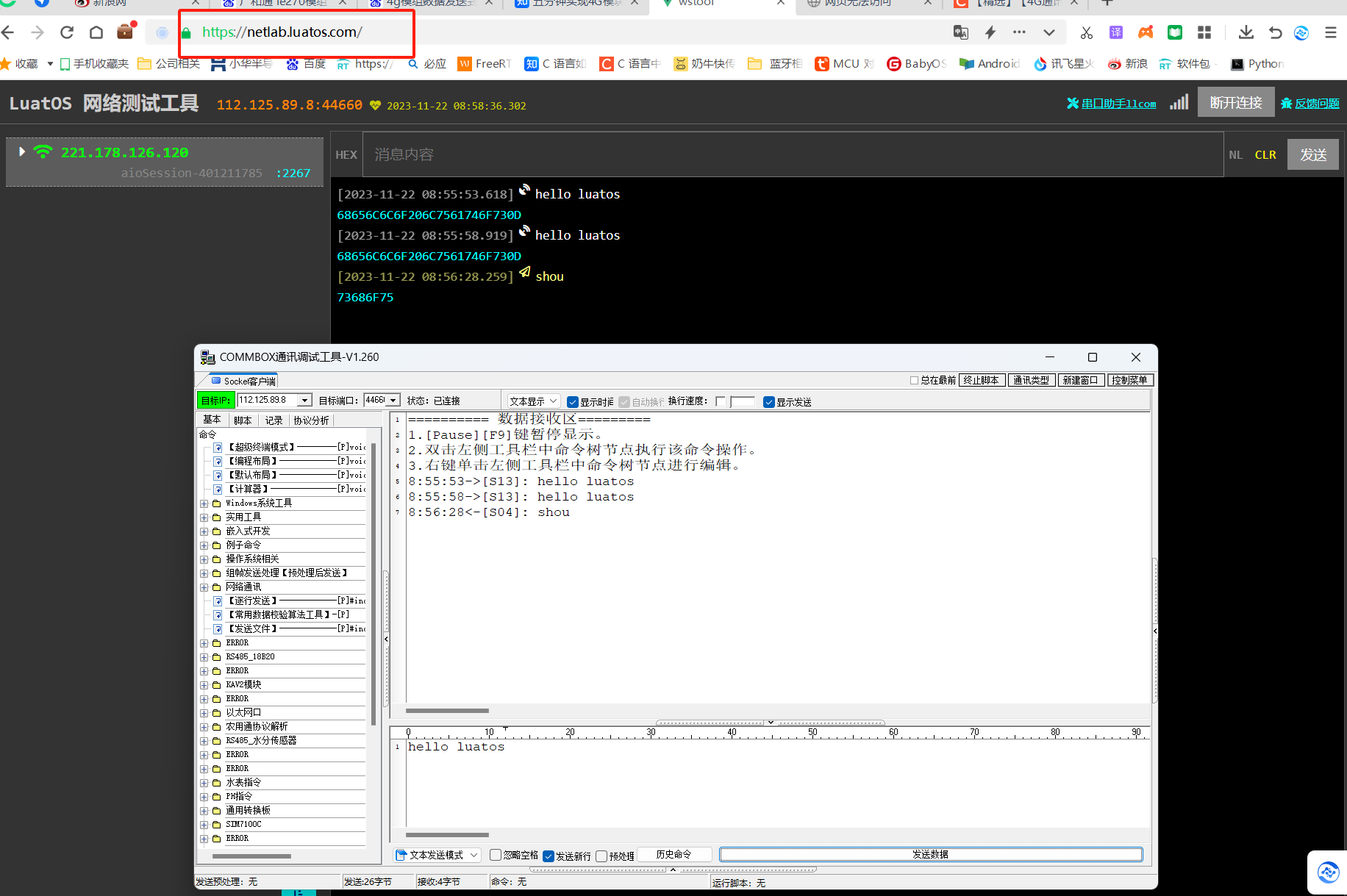Toggle the 换行速度 checkbox
Image resolution: width=1347 pixels, height=896 pixels.
point(721,401)
